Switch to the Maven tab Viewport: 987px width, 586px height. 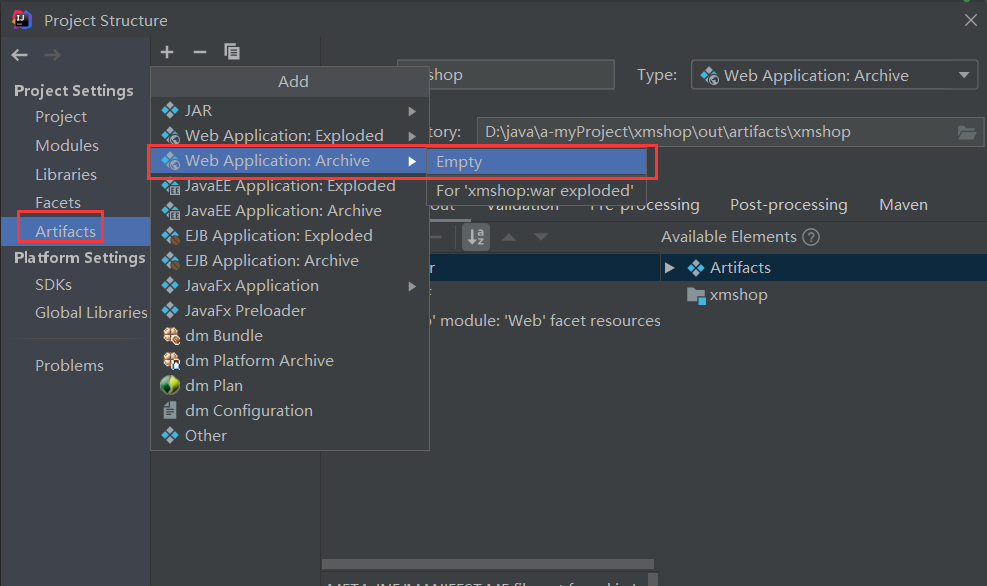tap(903, 205)
